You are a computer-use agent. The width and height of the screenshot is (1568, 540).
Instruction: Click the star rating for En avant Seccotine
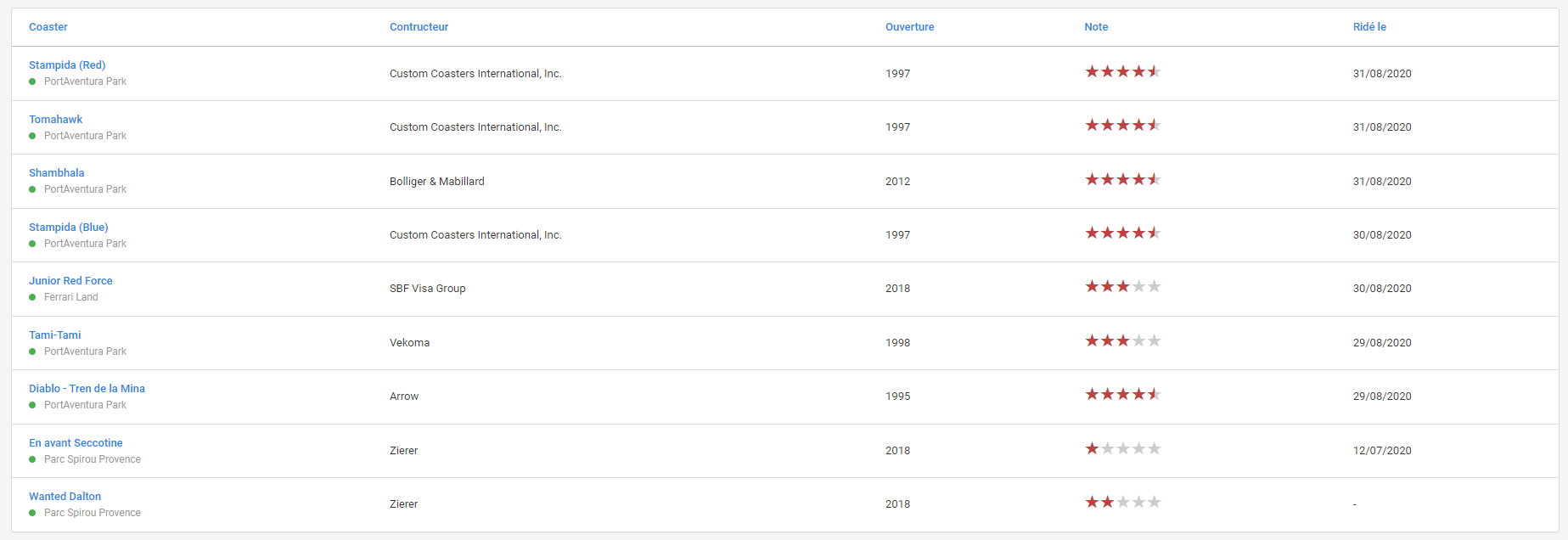click(1123, 448)
